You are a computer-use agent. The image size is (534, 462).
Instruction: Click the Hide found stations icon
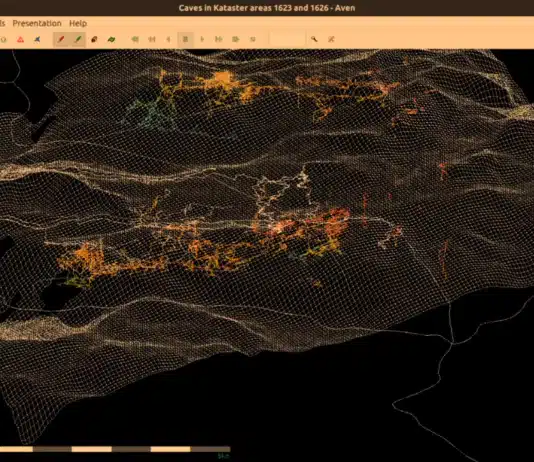331,39
